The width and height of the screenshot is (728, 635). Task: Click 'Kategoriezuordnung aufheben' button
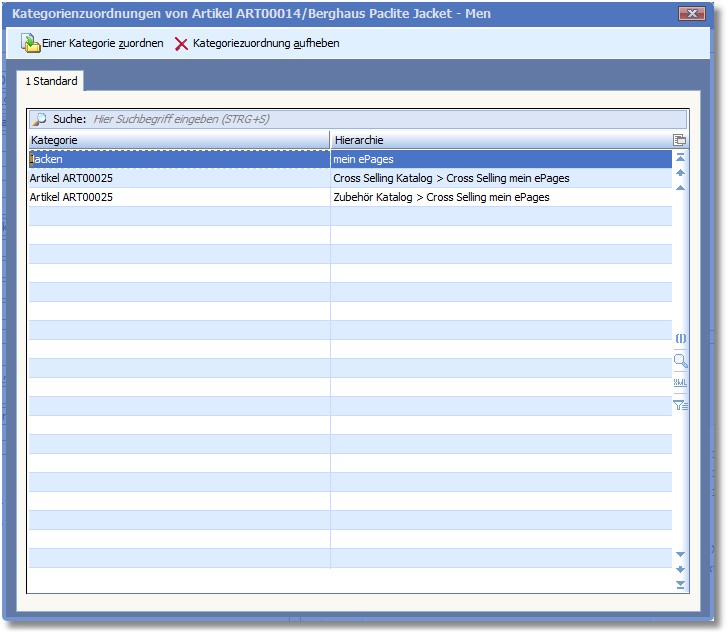pos(257,44)
